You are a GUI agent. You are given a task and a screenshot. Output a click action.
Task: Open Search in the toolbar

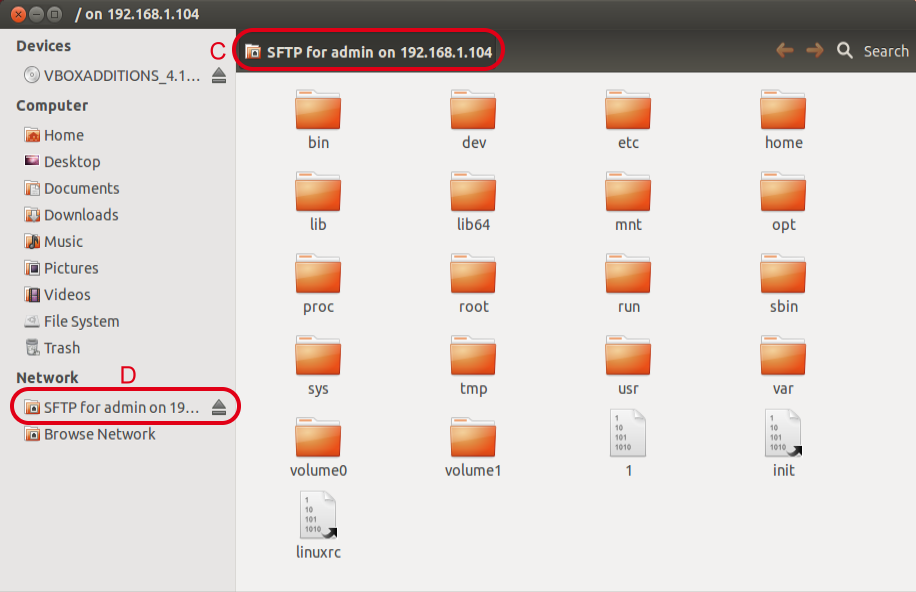[x=873, y=51]
